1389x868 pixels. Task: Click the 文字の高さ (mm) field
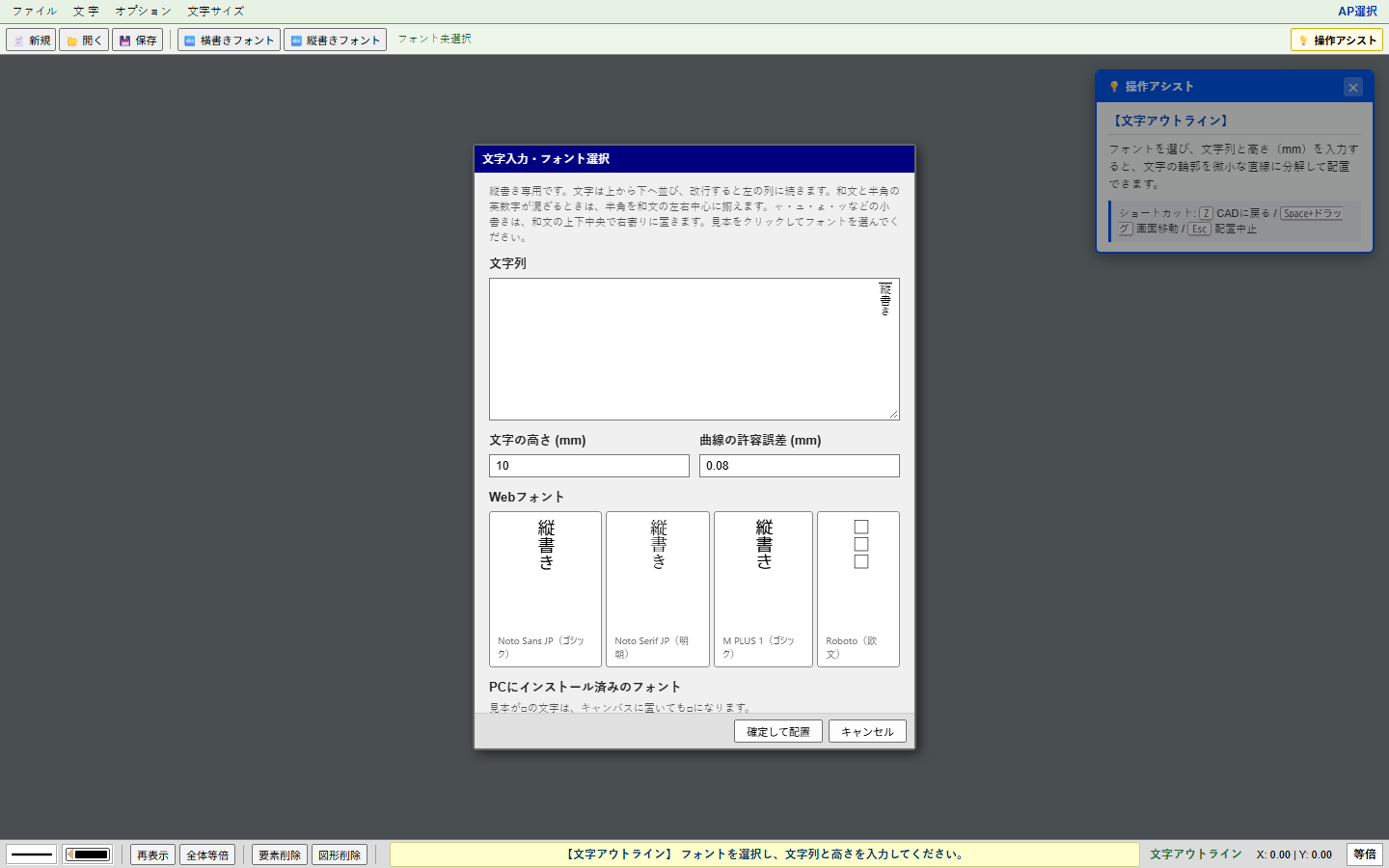pyautogui.click(x=589, y=466)
